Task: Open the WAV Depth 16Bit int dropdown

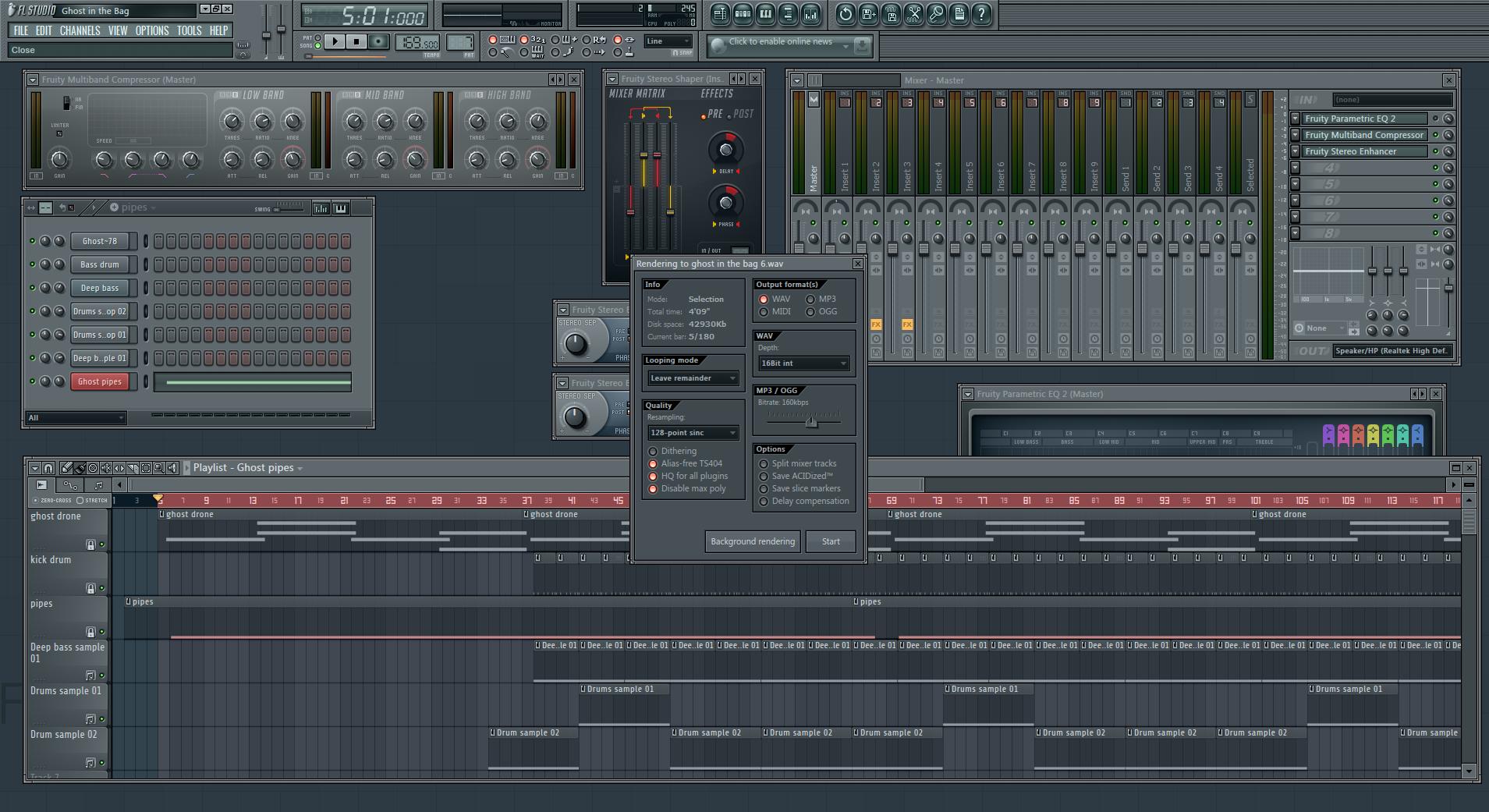Action: (803, 363)
